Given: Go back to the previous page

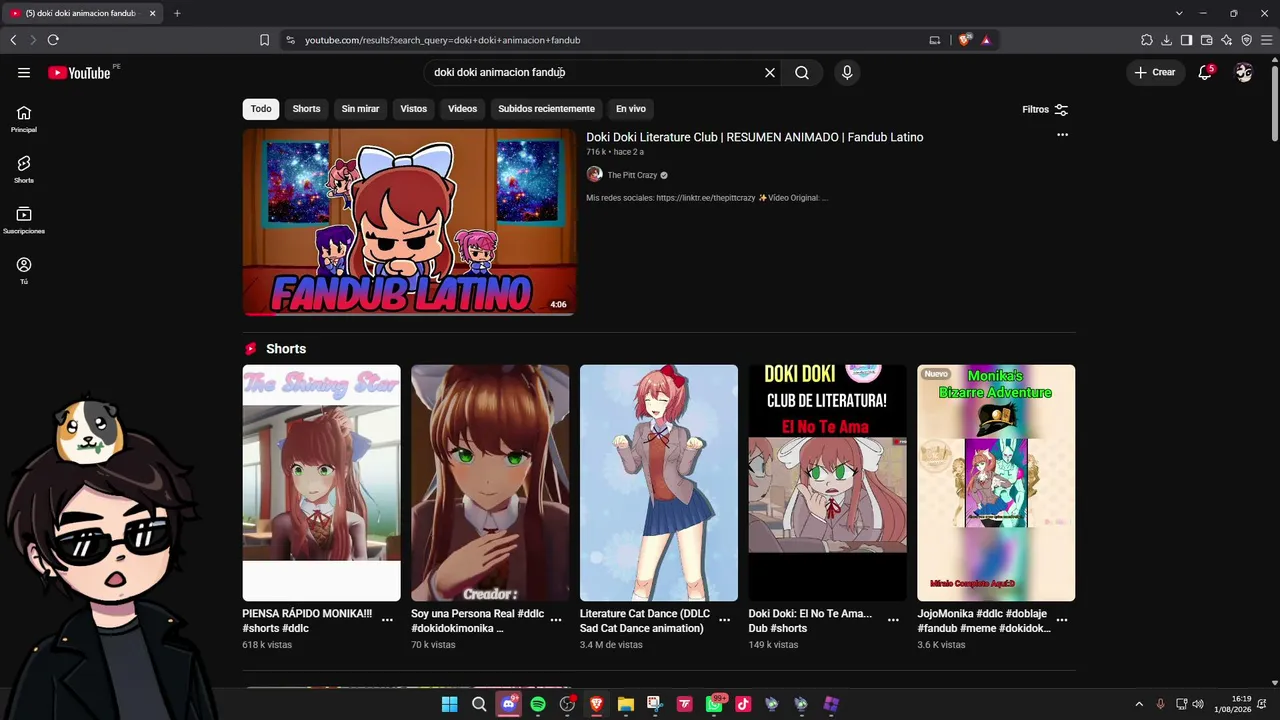Looking at the screenshot, I should click(13, 40).
